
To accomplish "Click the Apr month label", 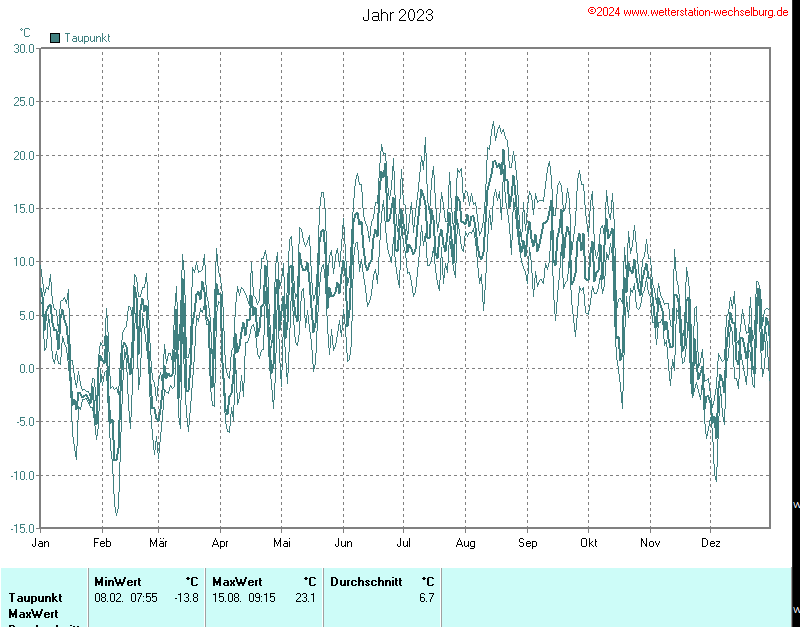I will click(x=220, y=543).
